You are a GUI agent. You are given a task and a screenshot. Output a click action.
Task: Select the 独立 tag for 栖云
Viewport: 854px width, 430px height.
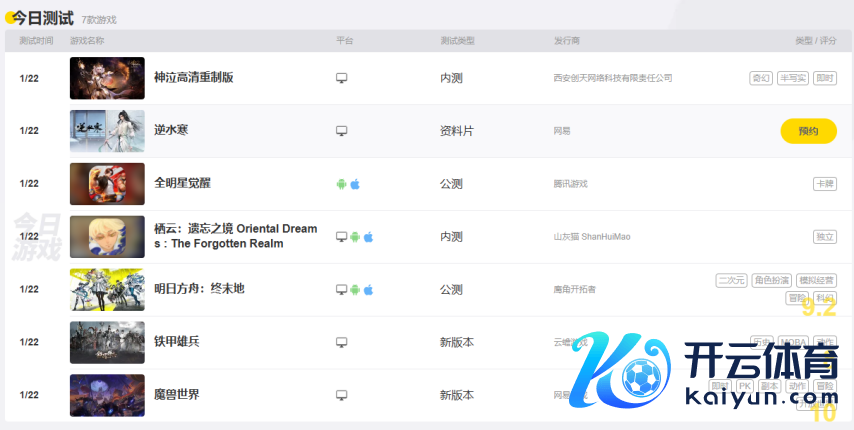click(824, 237)
